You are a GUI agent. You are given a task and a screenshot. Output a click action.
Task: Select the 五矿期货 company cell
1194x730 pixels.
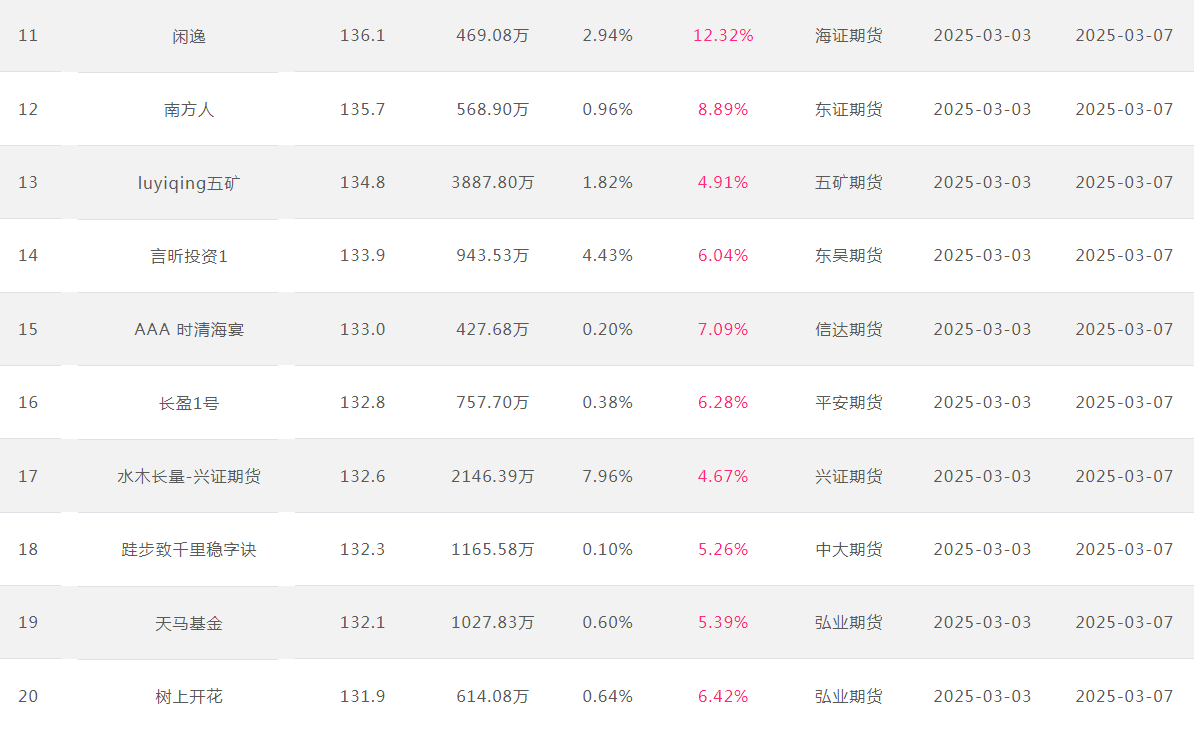[848, 183]
